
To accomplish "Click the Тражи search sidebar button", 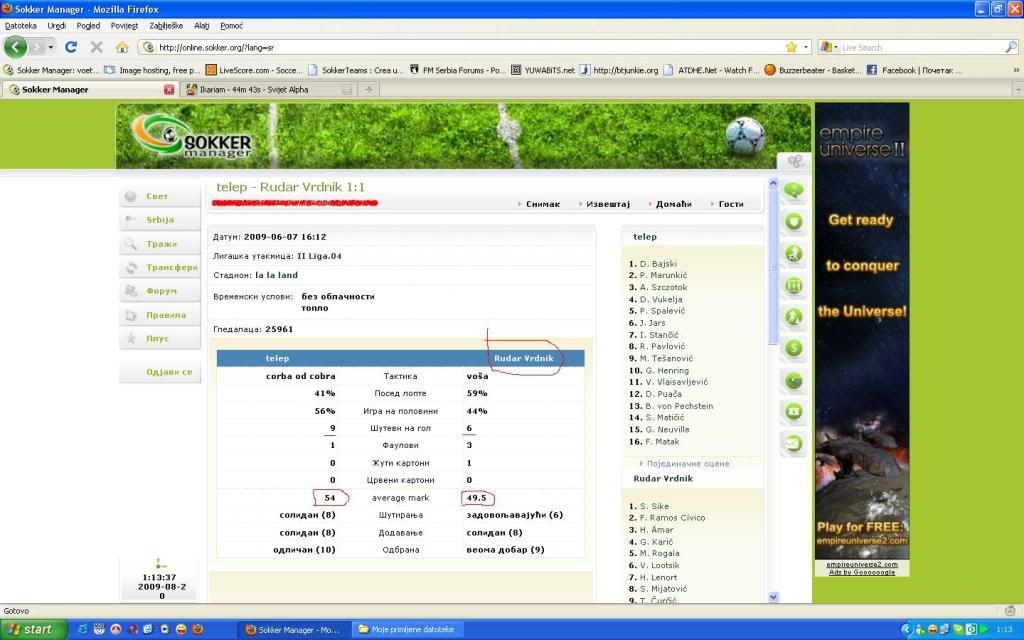I will point(160,244).
